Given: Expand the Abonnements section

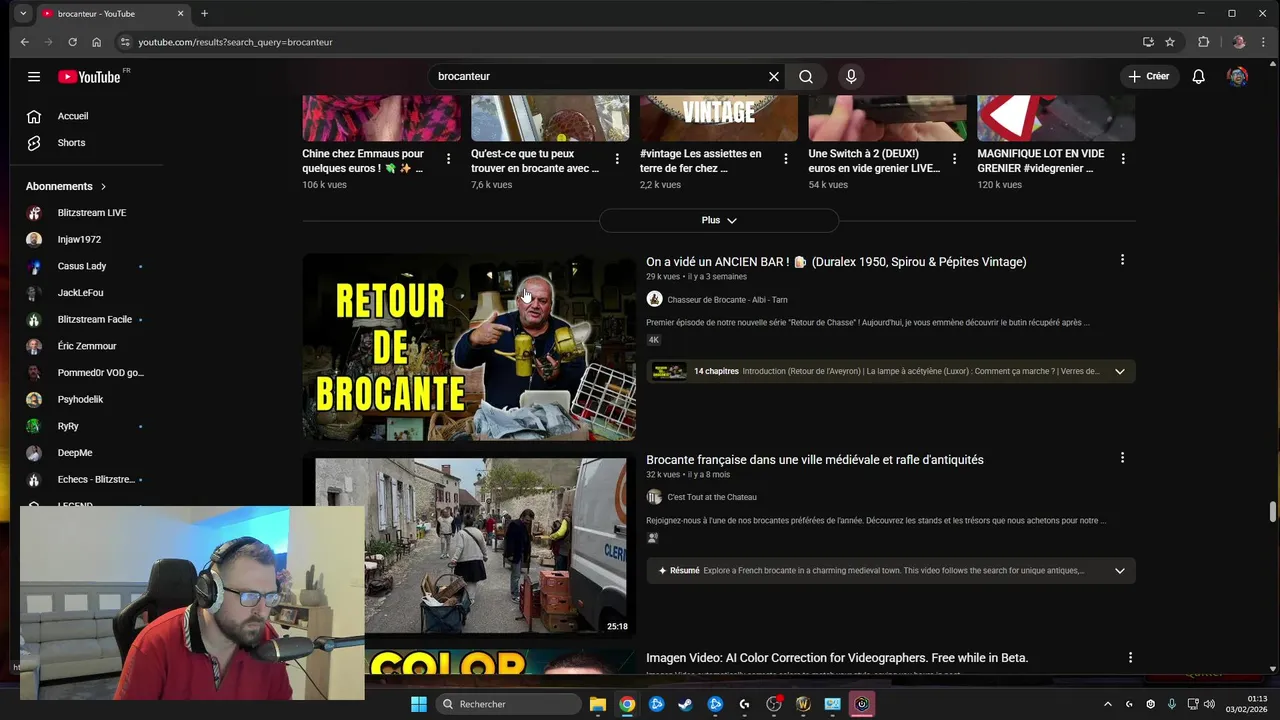Looking at the screenshot, I should tap(66, 186).
